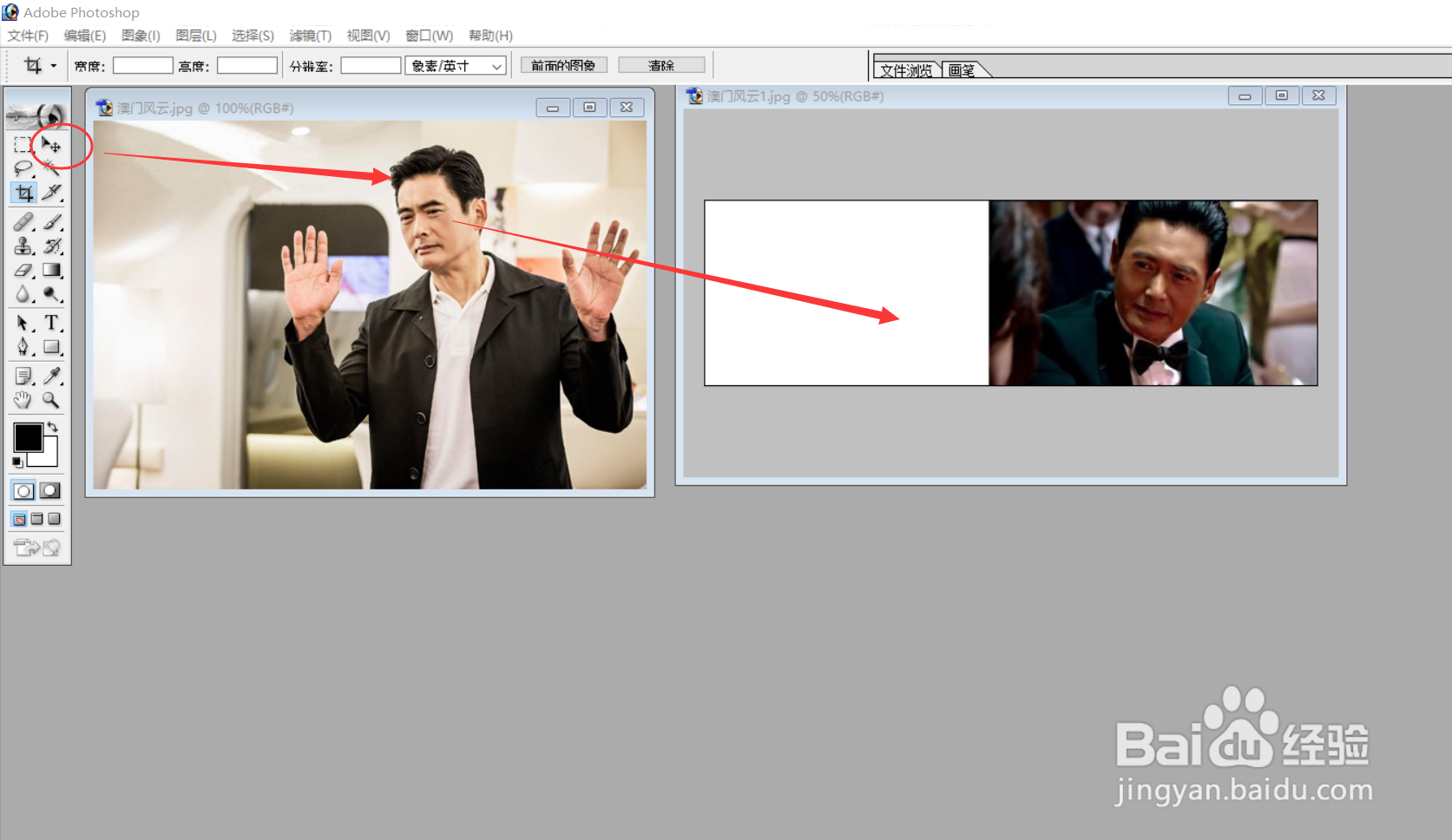Select the Dodge tool
The image size is (1452, 840).
coord(51,295)
